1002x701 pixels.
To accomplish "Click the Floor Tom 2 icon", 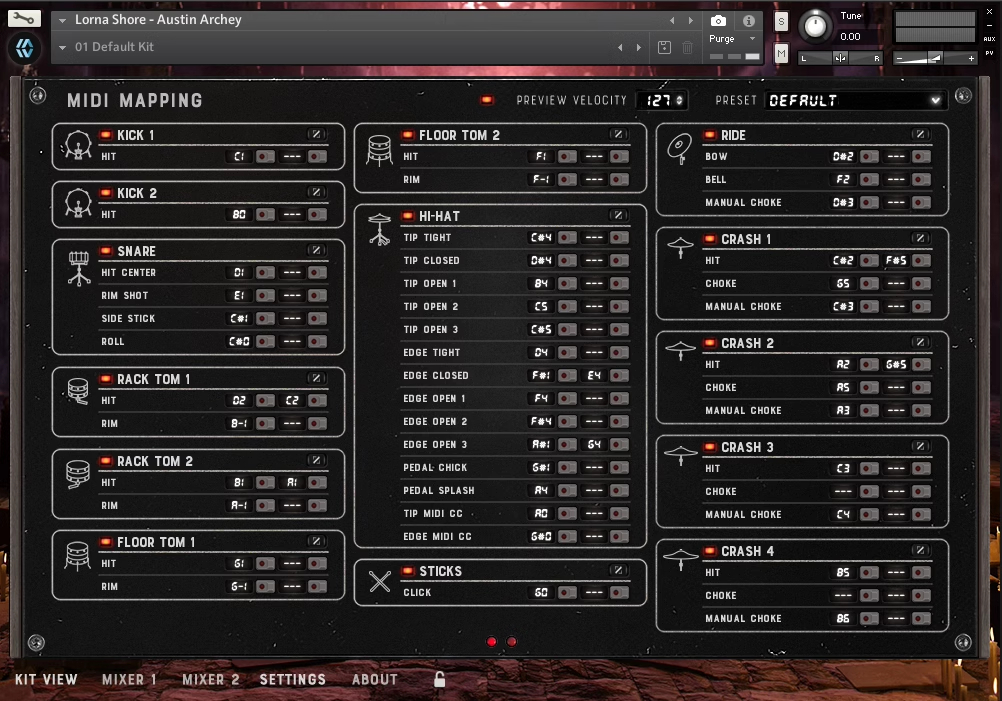I will [x=380, y=150].
